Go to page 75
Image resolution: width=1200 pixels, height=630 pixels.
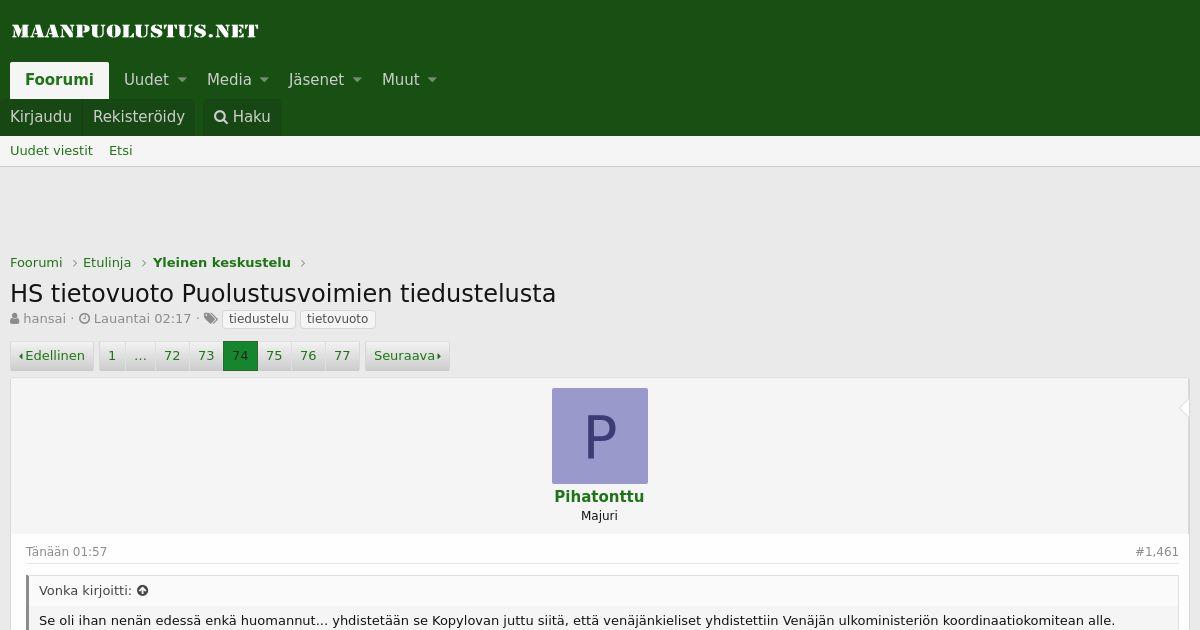click(x=274, y=356)
